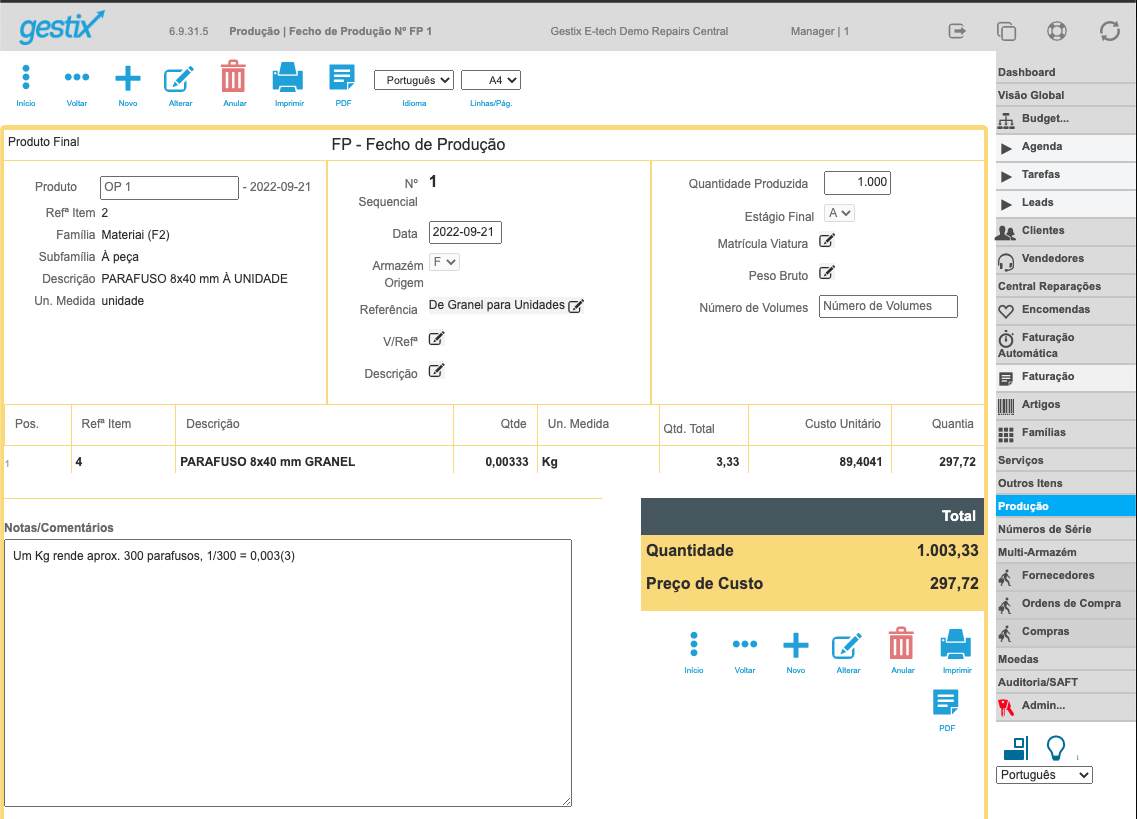Open sidebar Português language dropdown
Screen dimensions: 1137x819
(x=1044, y=775)
